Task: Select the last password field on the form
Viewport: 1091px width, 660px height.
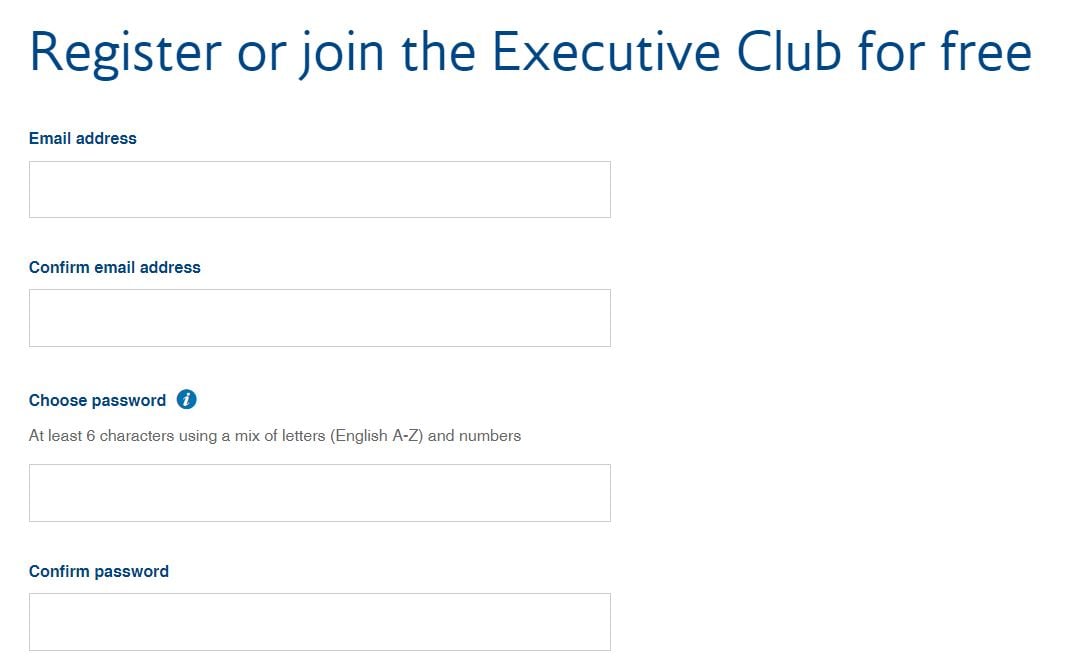Action: 319,621
